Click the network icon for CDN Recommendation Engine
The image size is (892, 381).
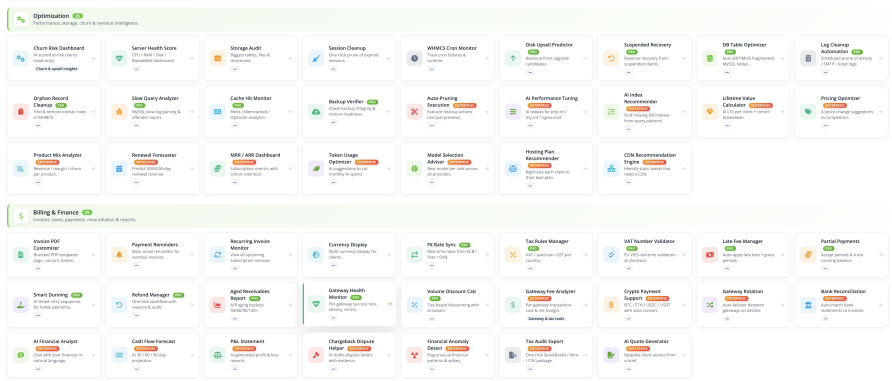click(x=612, y=168)
